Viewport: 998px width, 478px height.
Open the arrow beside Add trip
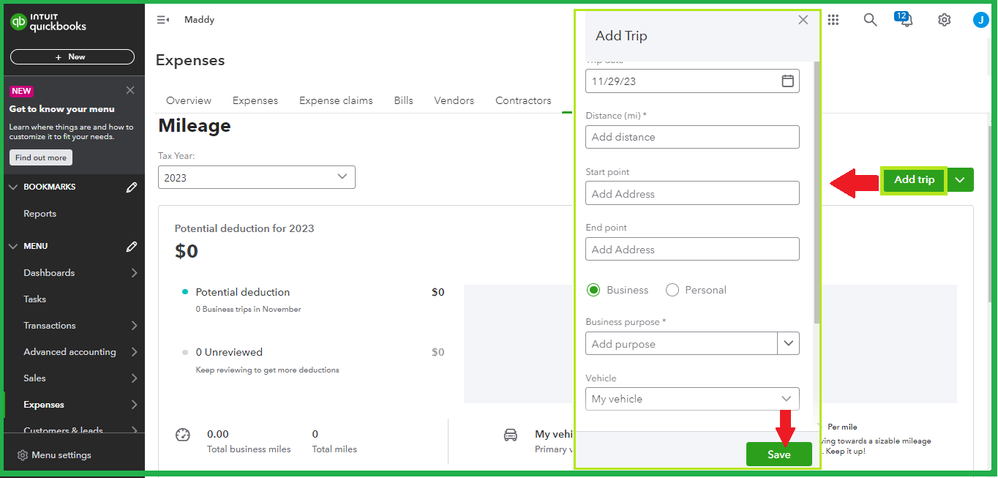tap(960, 180)
